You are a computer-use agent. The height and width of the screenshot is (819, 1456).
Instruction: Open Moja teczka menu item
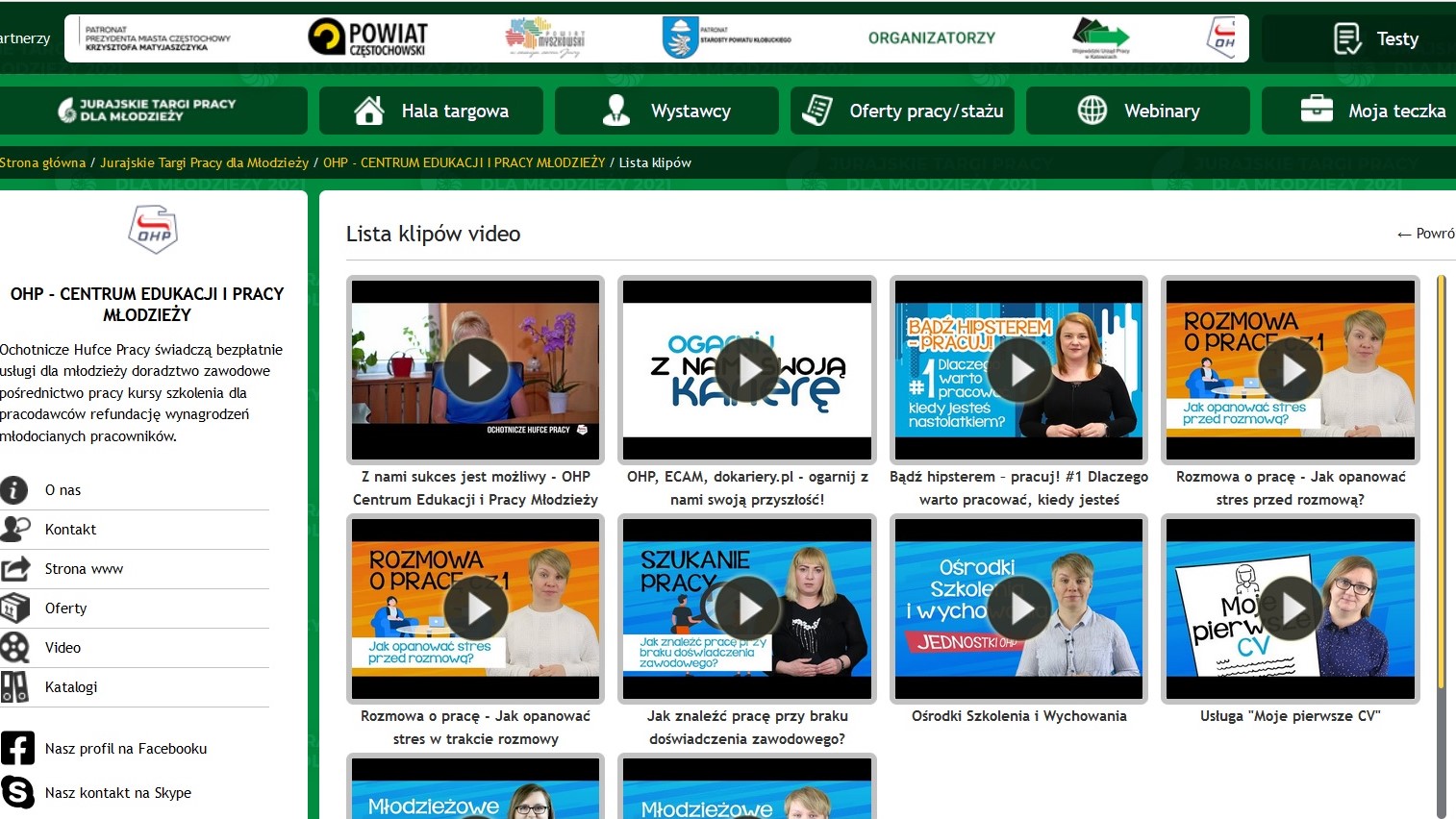1359,111
